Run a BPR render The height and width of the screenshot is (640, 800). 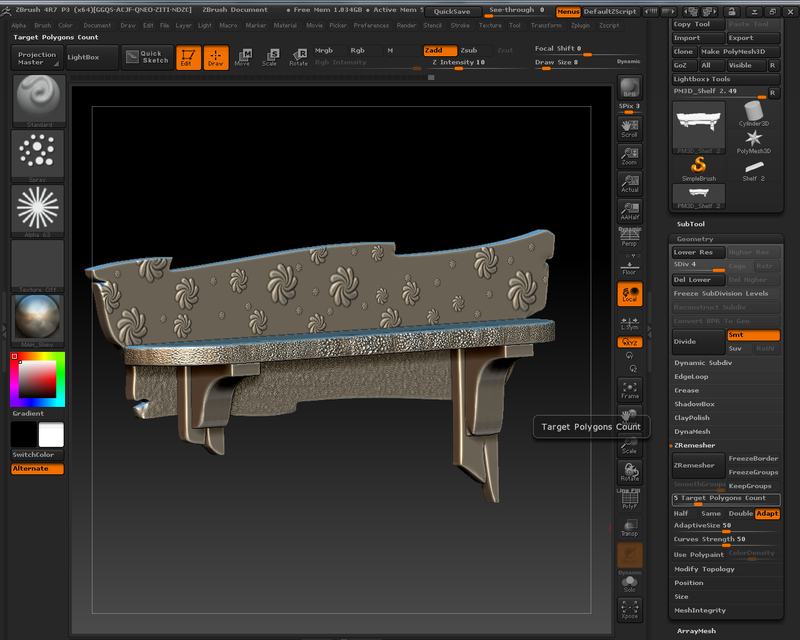[630, 88]
